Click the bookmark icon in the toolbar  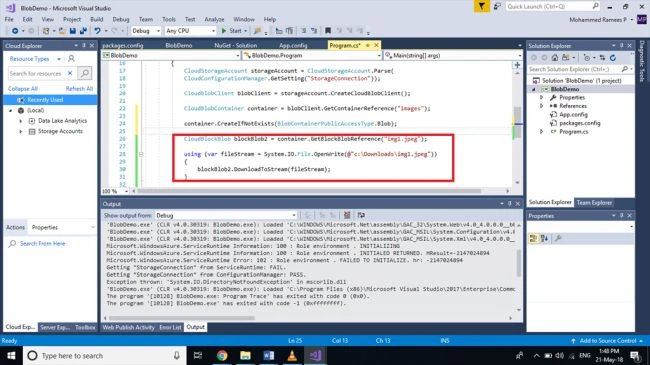[328, 31]
